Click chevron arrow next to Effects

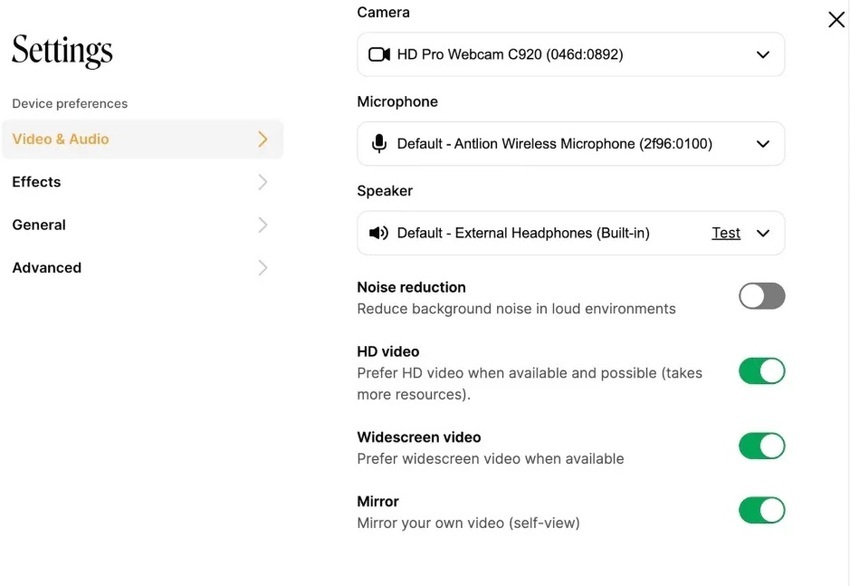tap(262, 182)
